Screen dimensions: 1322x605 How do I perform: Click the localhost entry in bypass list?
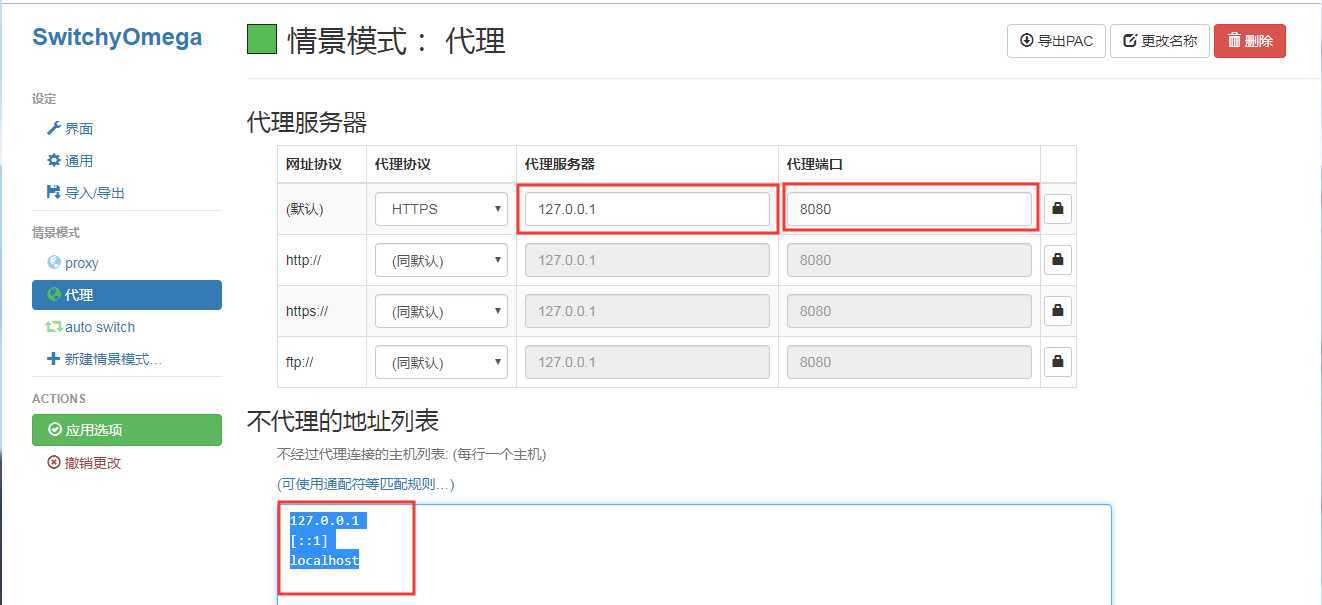tap(324, 561)
